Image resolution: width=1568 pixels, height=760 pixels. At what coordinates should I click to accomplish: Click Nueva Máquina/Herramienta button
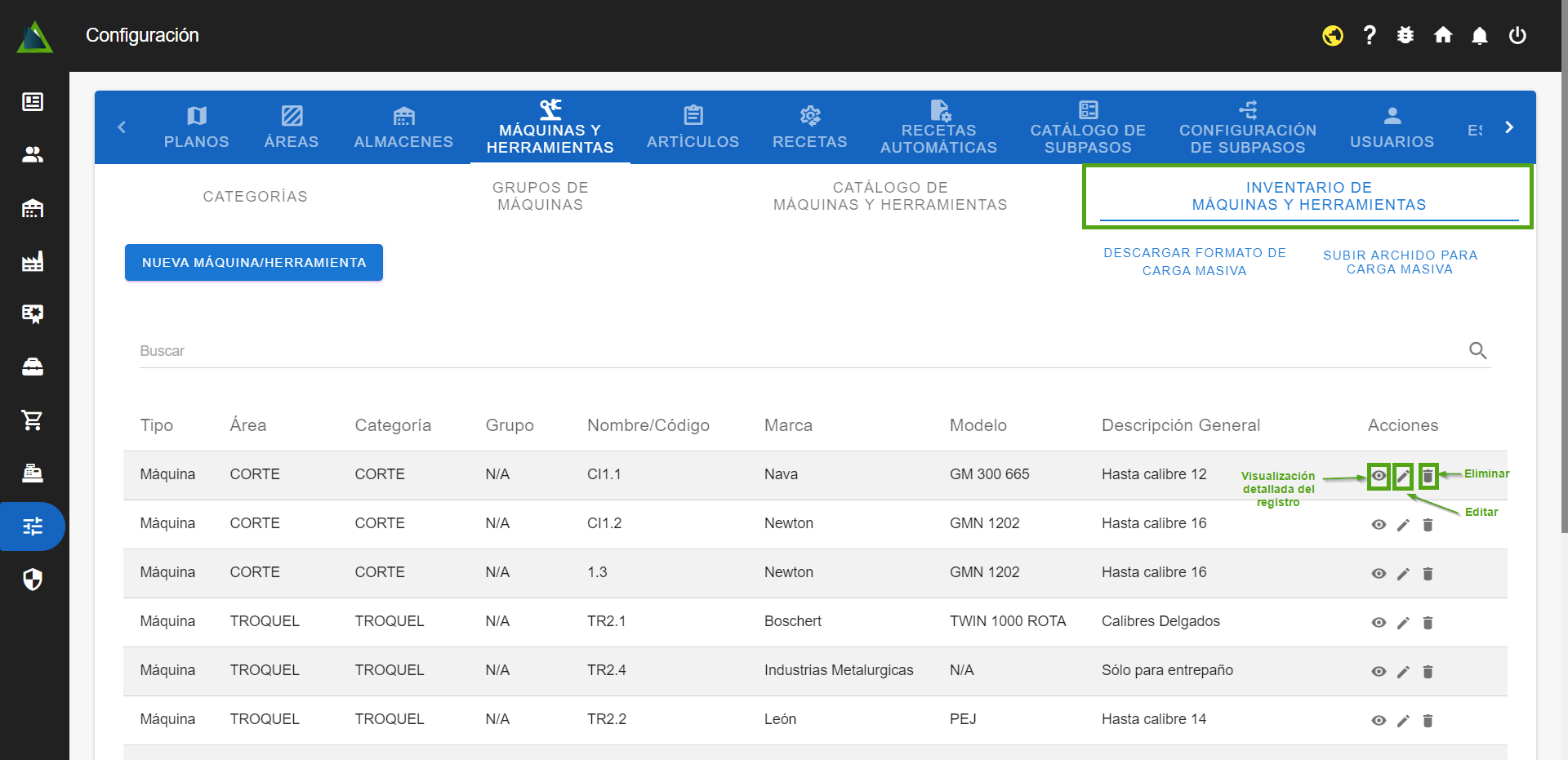point(253,263)
